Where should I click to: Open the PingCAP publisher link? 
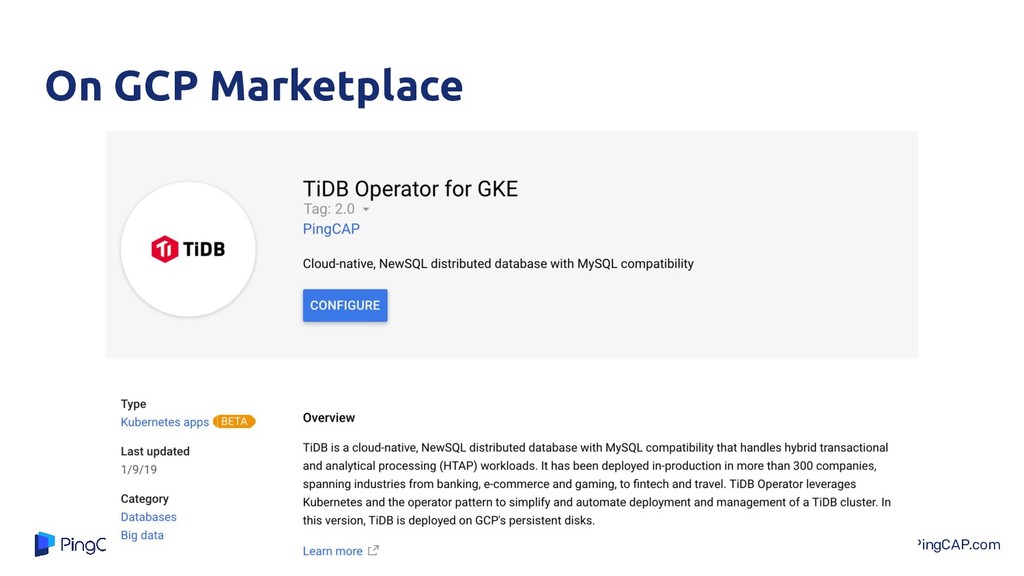point(331,229)
